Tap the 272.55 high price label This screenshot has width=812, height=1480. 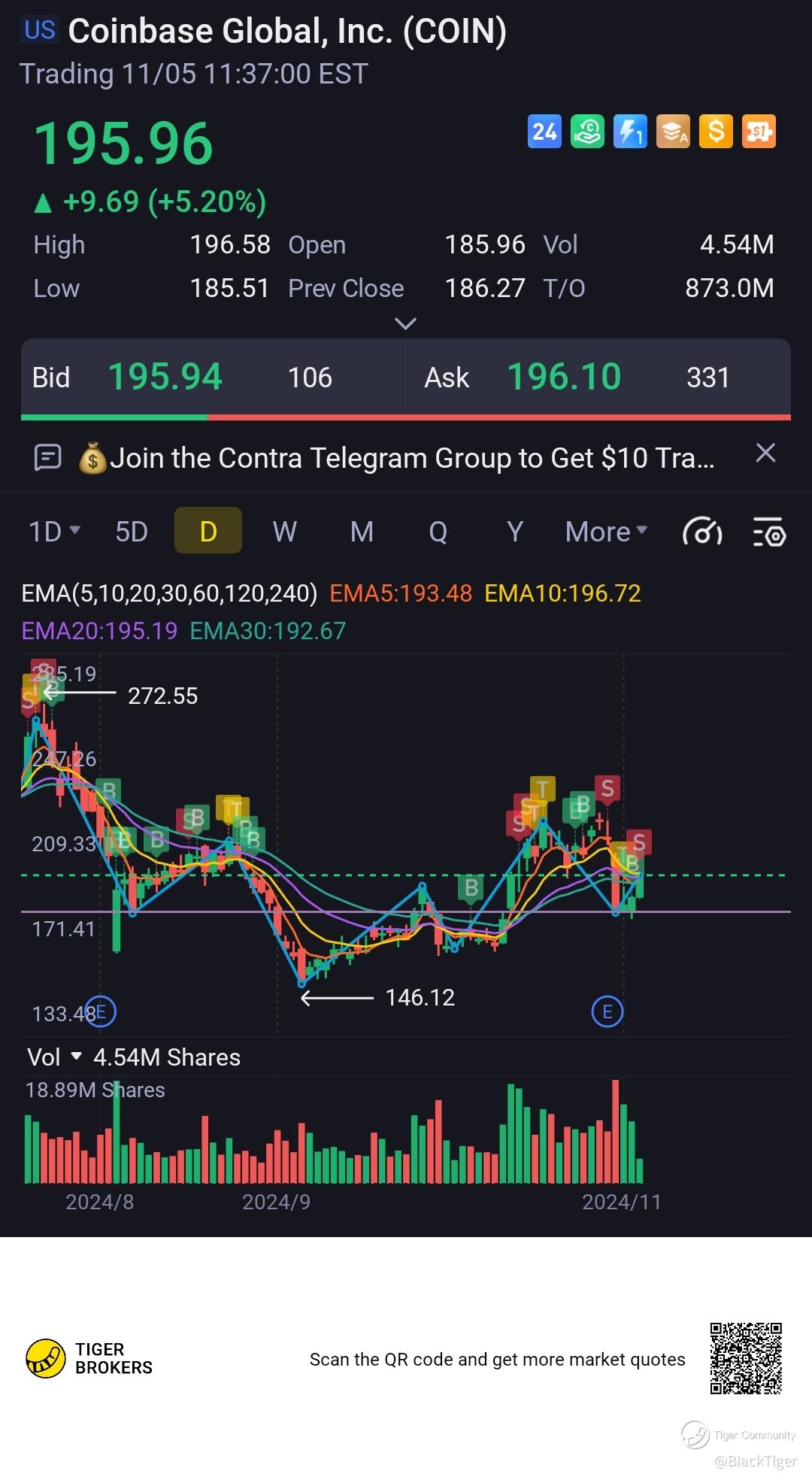162,696
